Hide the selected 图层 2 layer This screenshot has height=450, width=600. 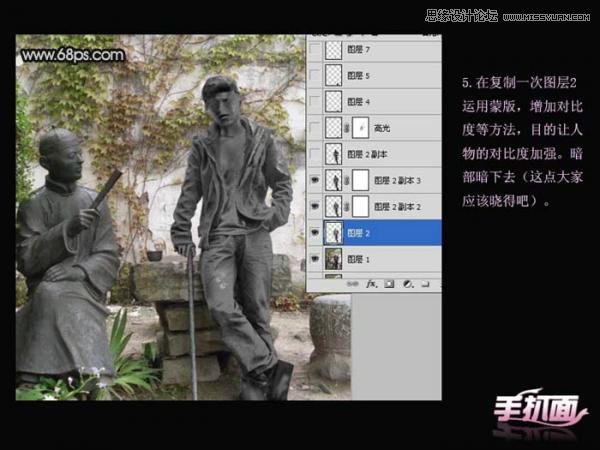point(315,232)
